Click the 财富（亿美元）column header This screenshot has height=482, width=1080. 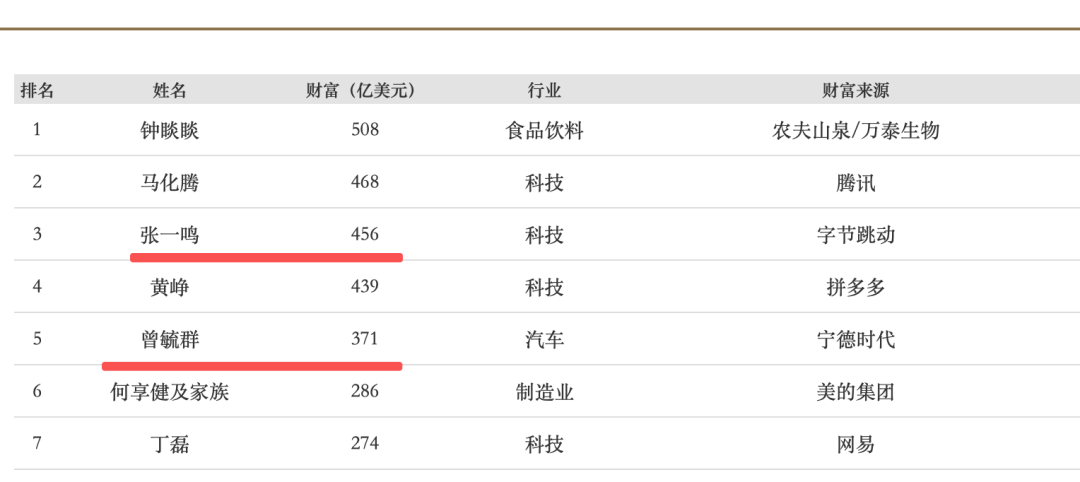coord(361,90)
